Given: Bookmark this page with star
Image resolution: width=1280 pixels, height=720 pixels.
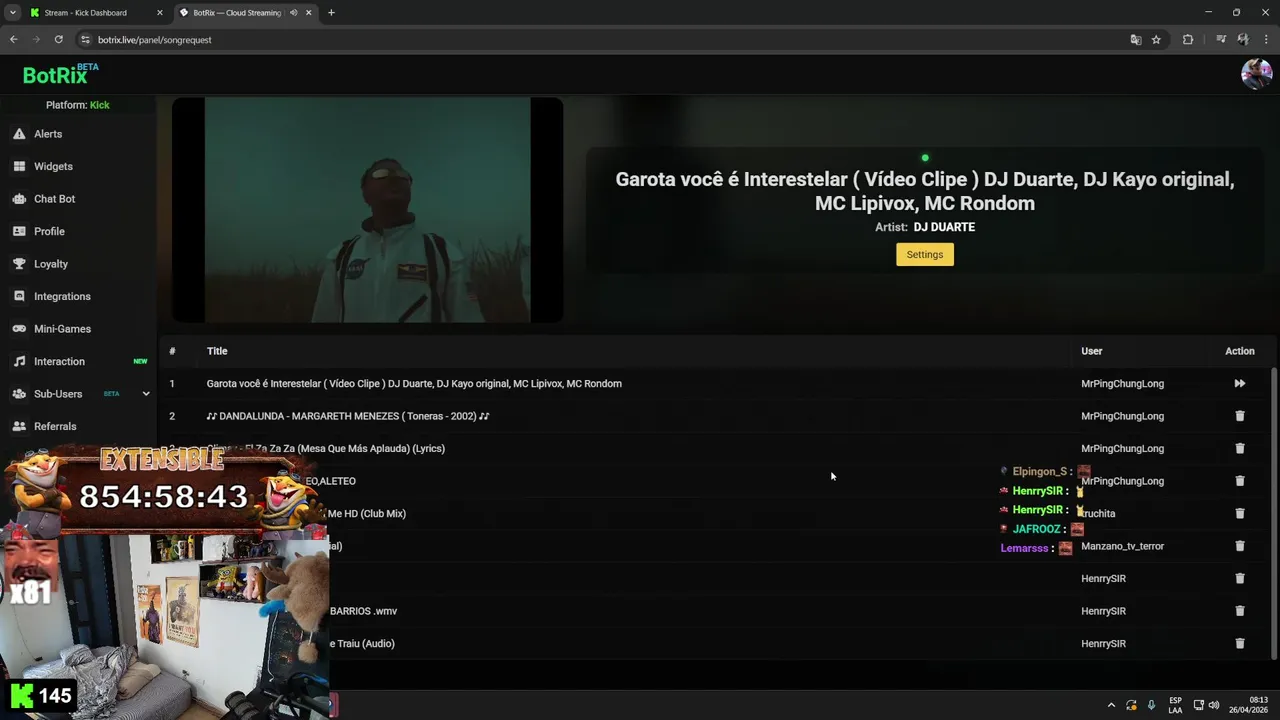Looking at the screenshot, I should tap(1156, 40).
